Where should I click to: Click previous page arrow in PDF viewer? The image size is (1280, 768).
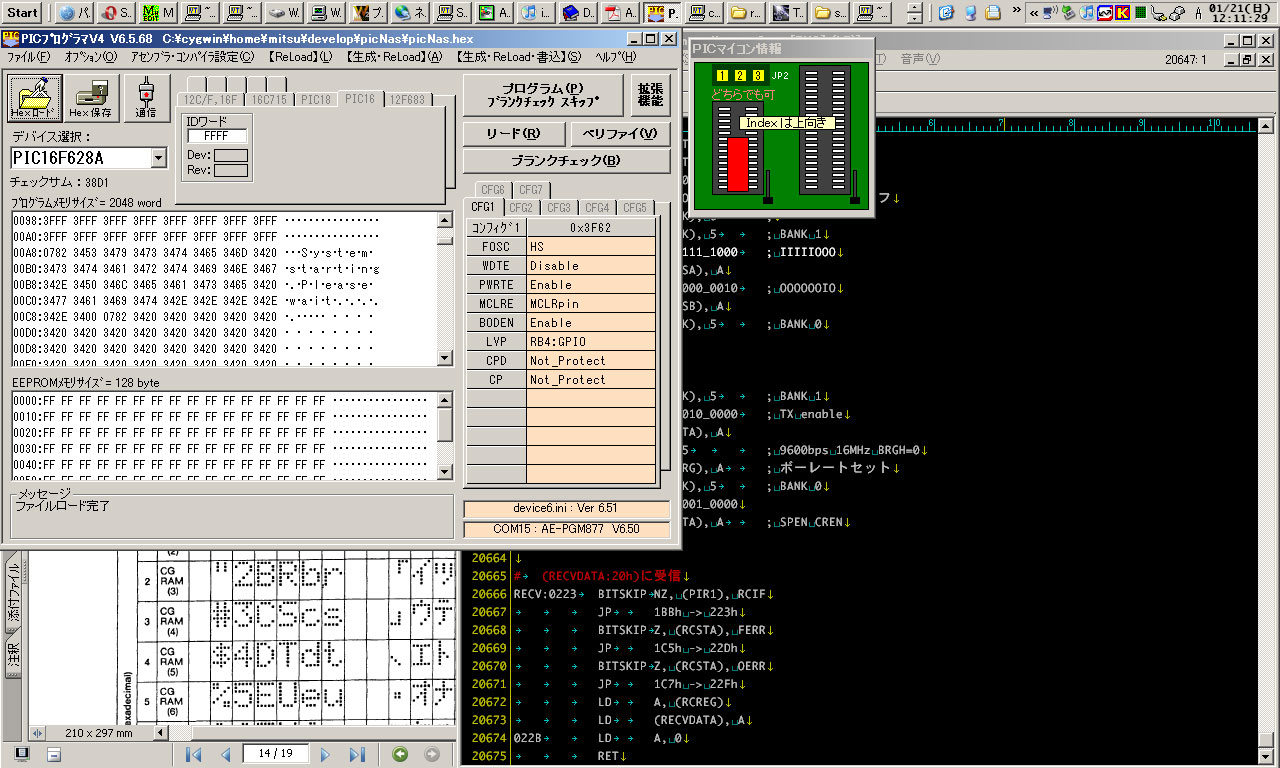coord(226,754)
